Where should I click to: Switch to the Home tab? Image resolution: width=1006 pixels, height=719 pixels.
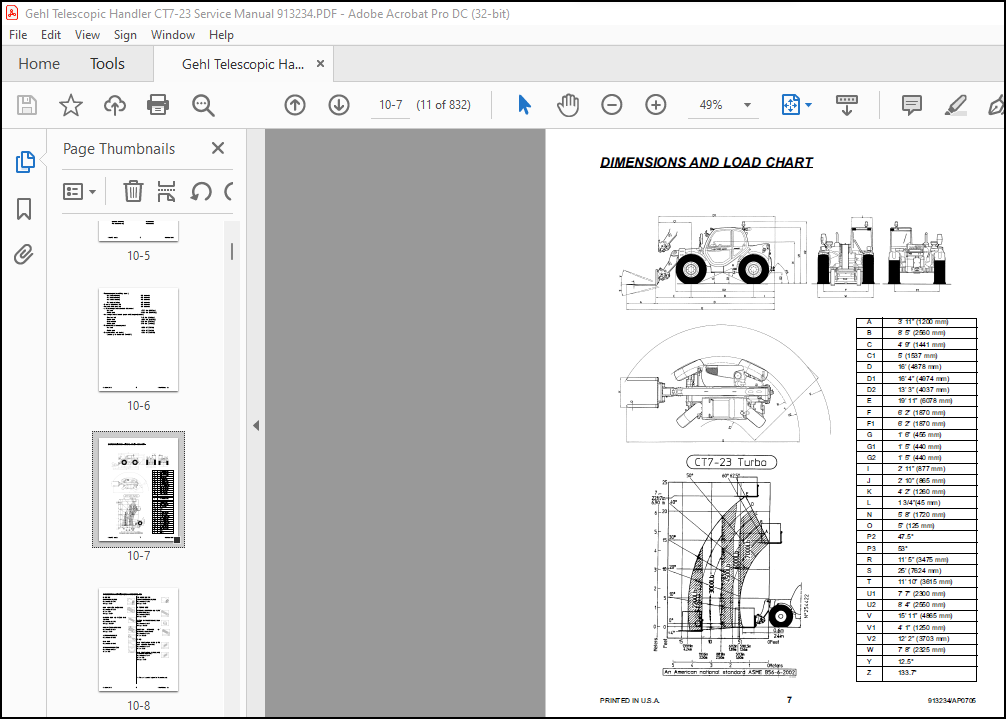click(x=39, y=63)
